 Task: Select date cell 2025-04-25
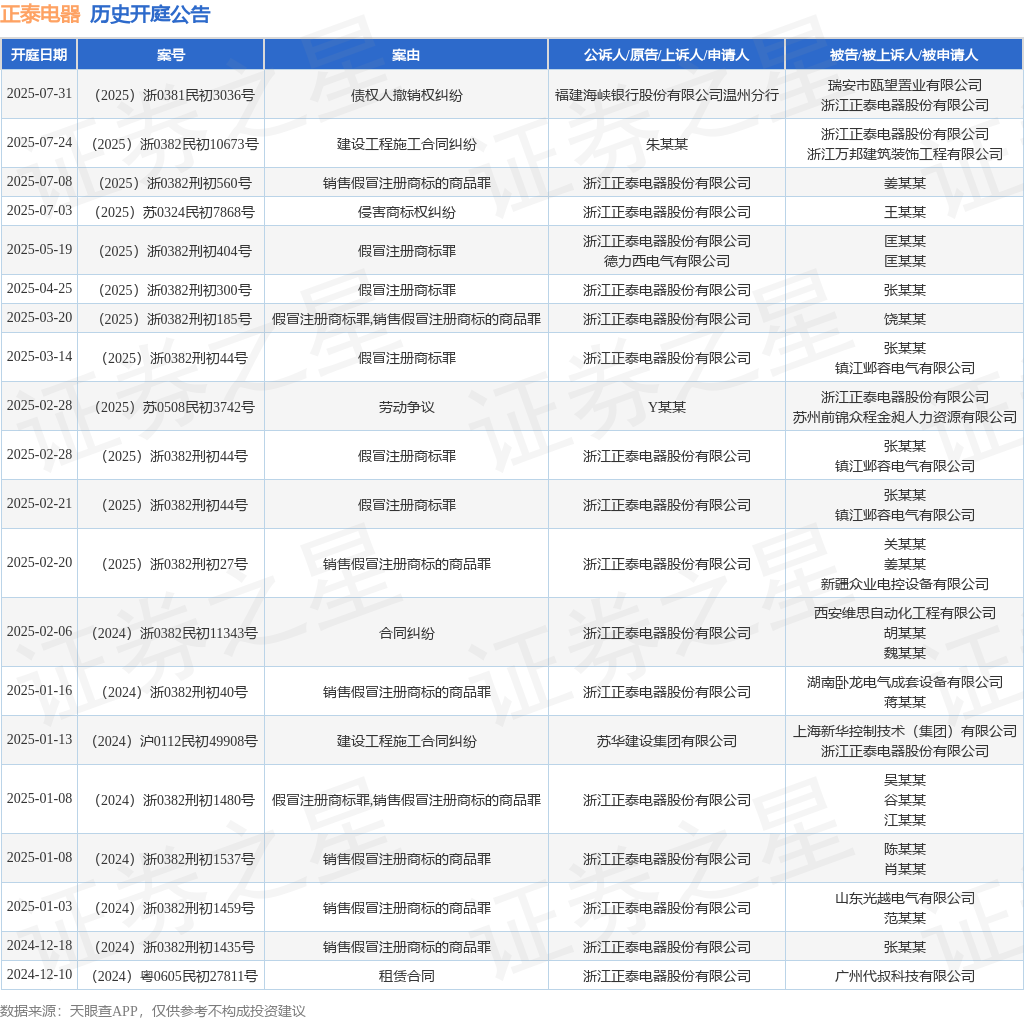pos(39,289)
